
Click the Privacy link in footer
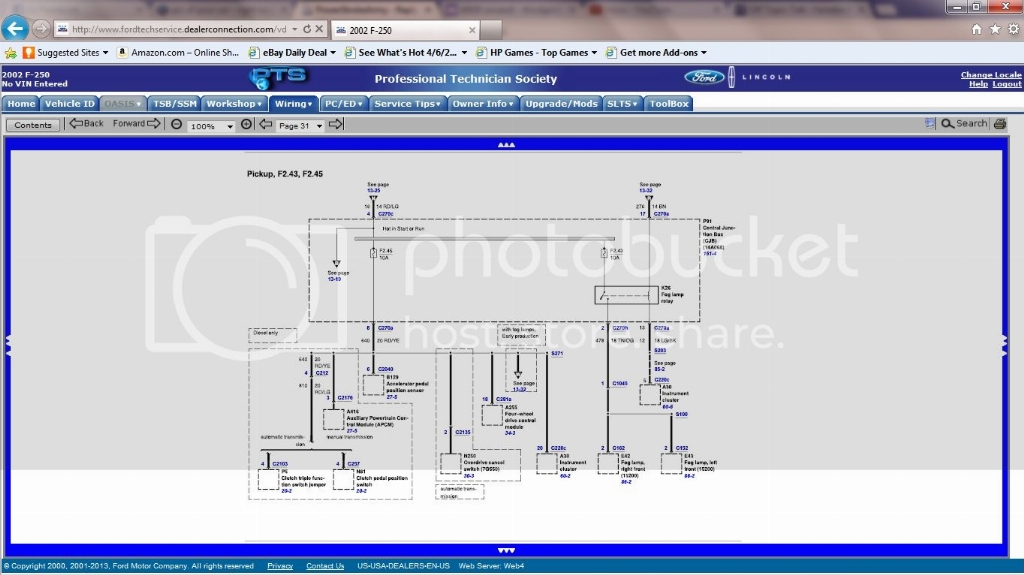pyautogui.click(x=280, y=566)
